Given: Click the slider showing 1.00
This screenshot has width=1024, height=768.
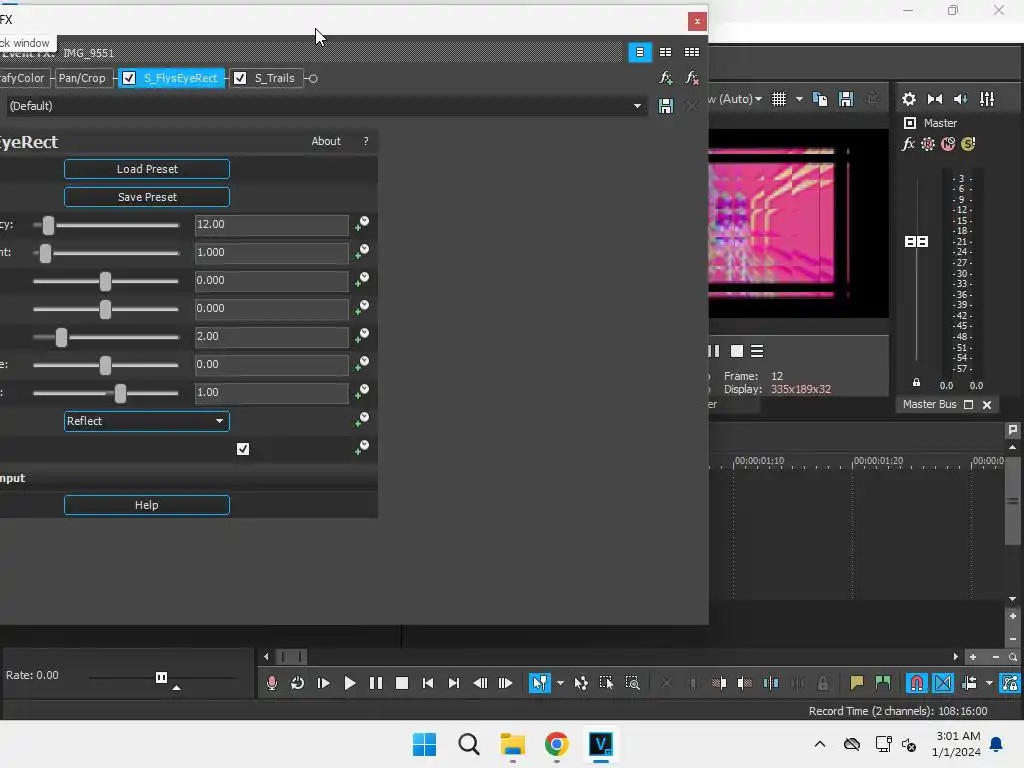Looking at the screenshot, I should click(x=106, y=393).
